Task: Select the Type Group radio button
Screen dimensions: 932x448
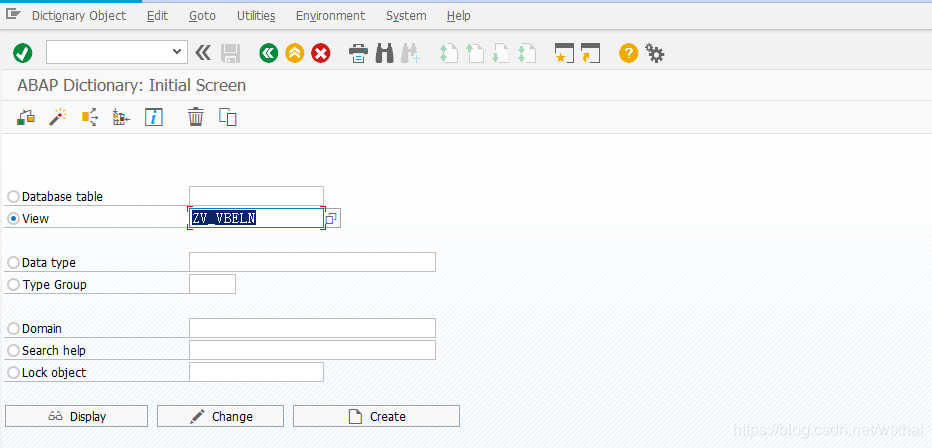Action: (13, 285)
